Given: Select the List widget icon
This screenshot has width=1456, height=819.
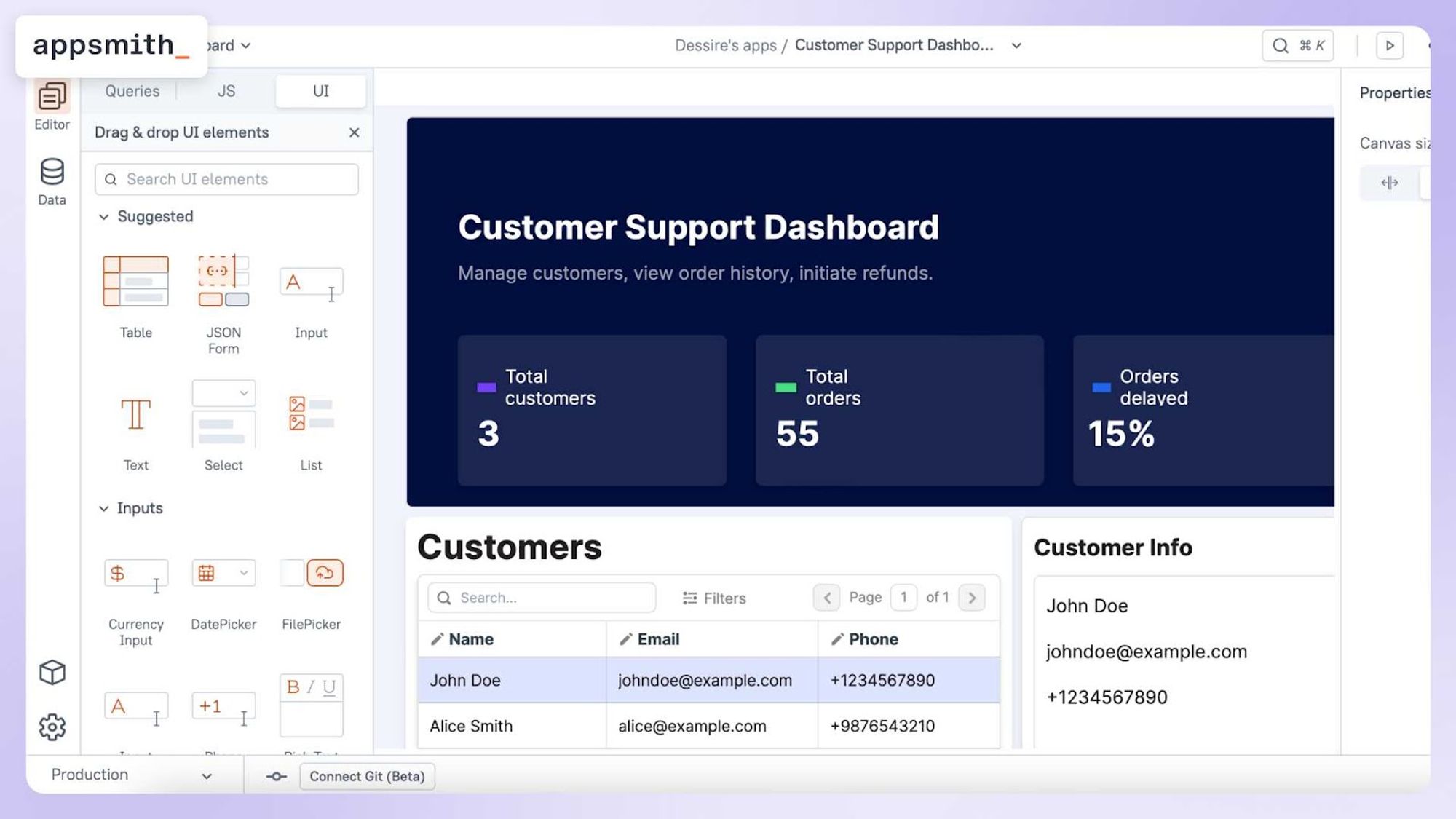Looking at the screenshot, I should pos(311,416).
